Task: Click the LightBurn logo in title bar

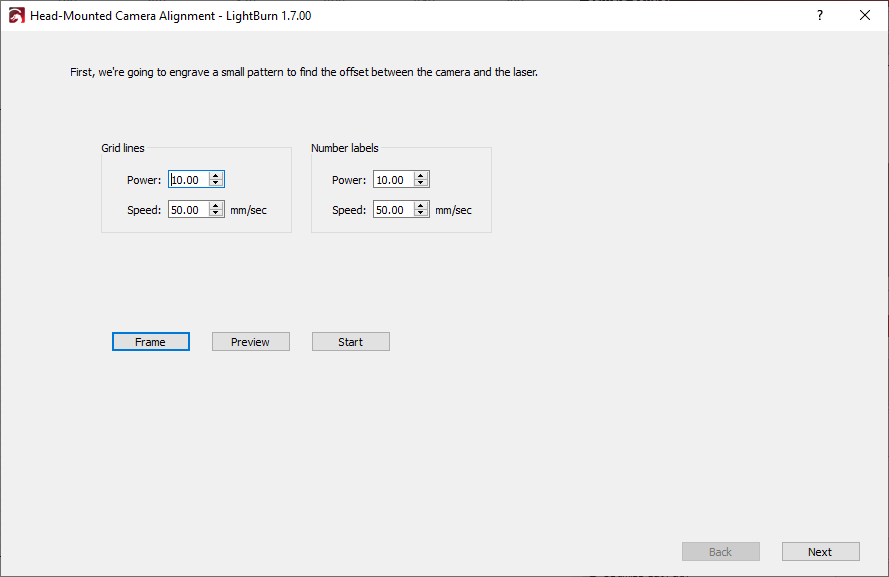Action: (x=16, y=16)
